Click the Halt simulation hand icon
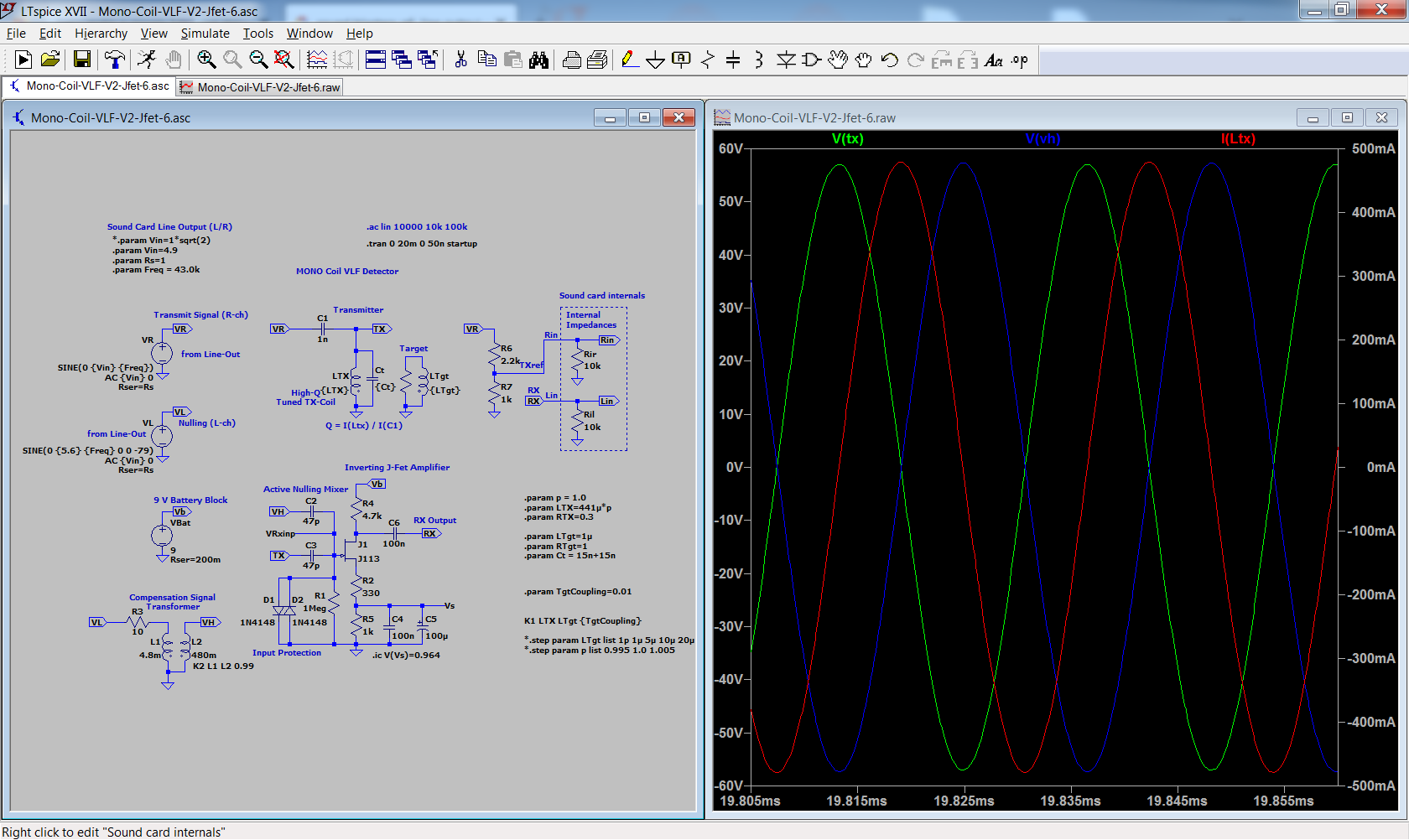Screen dimensions: 1409x840 (174, 60)
